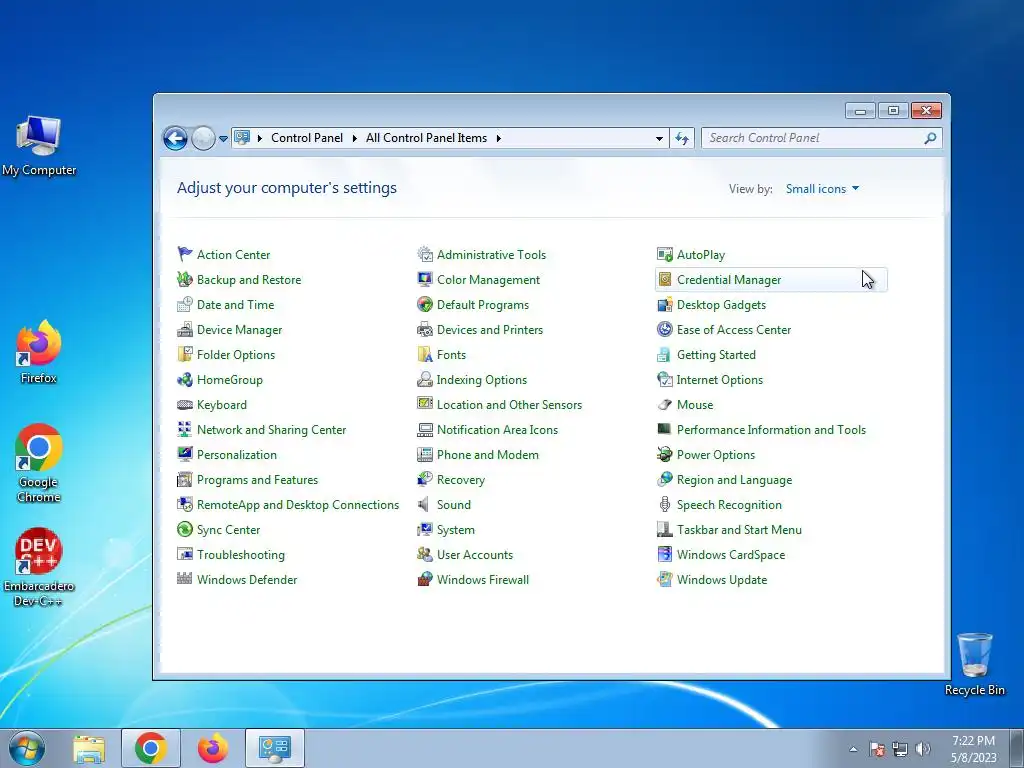Focus the Search Control Panel field
1024x768 pixels.
tap(822, 138)
